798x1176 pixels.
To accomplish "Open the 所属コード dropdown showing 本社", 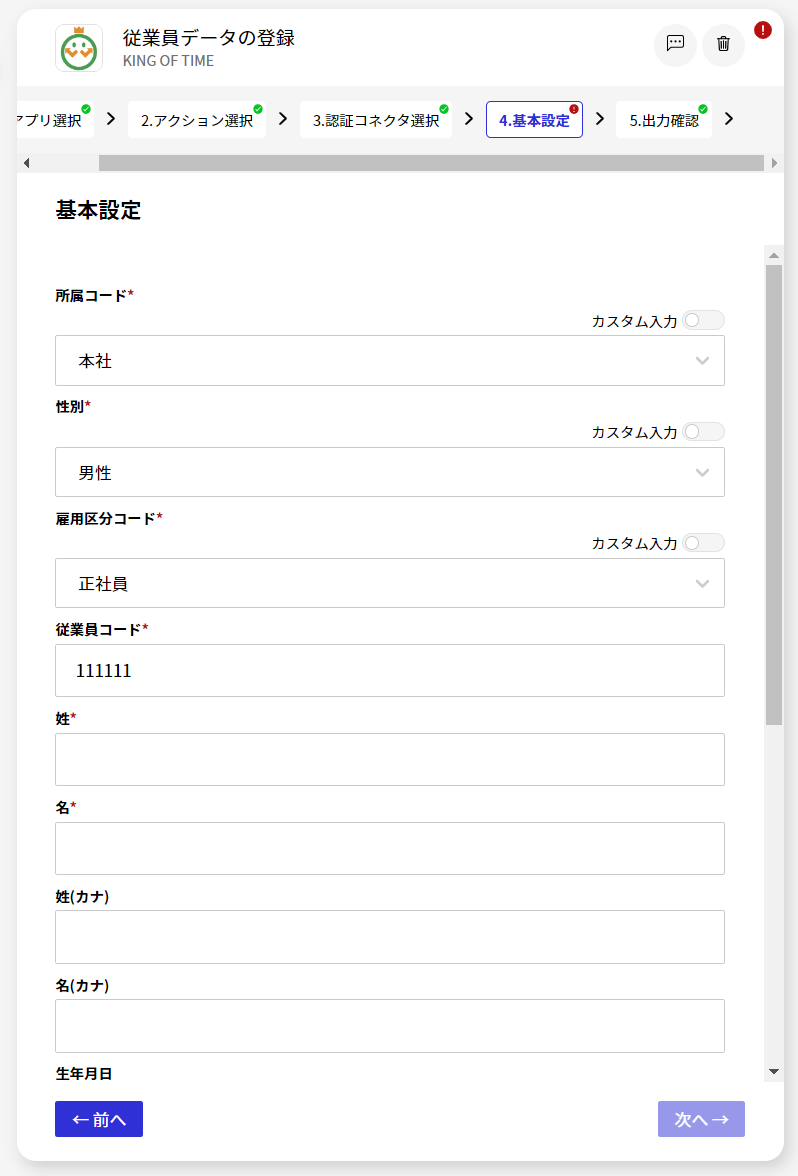I will [390, 361].
